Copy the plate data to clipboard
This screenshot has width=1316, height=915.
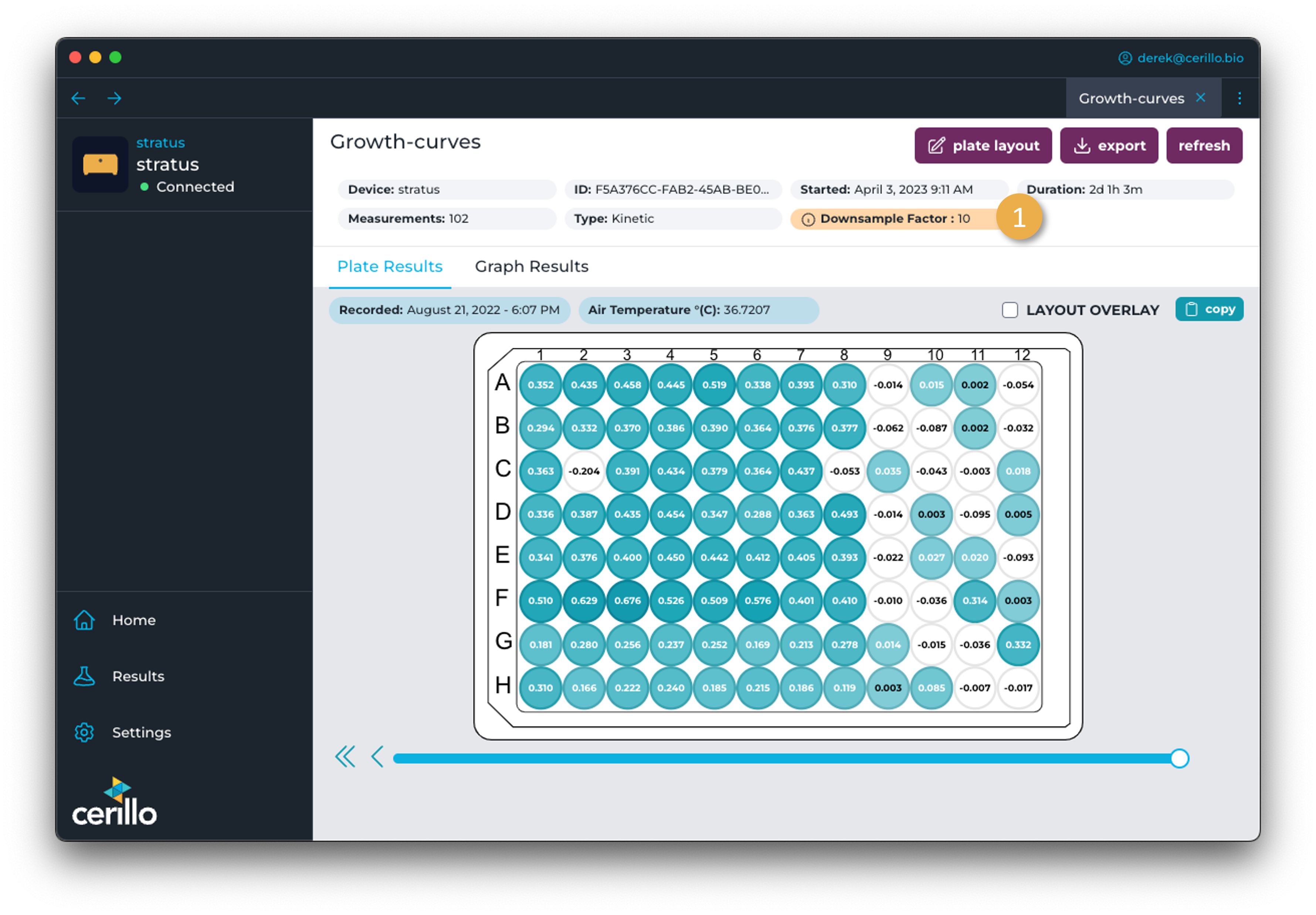coord(1209,309)
